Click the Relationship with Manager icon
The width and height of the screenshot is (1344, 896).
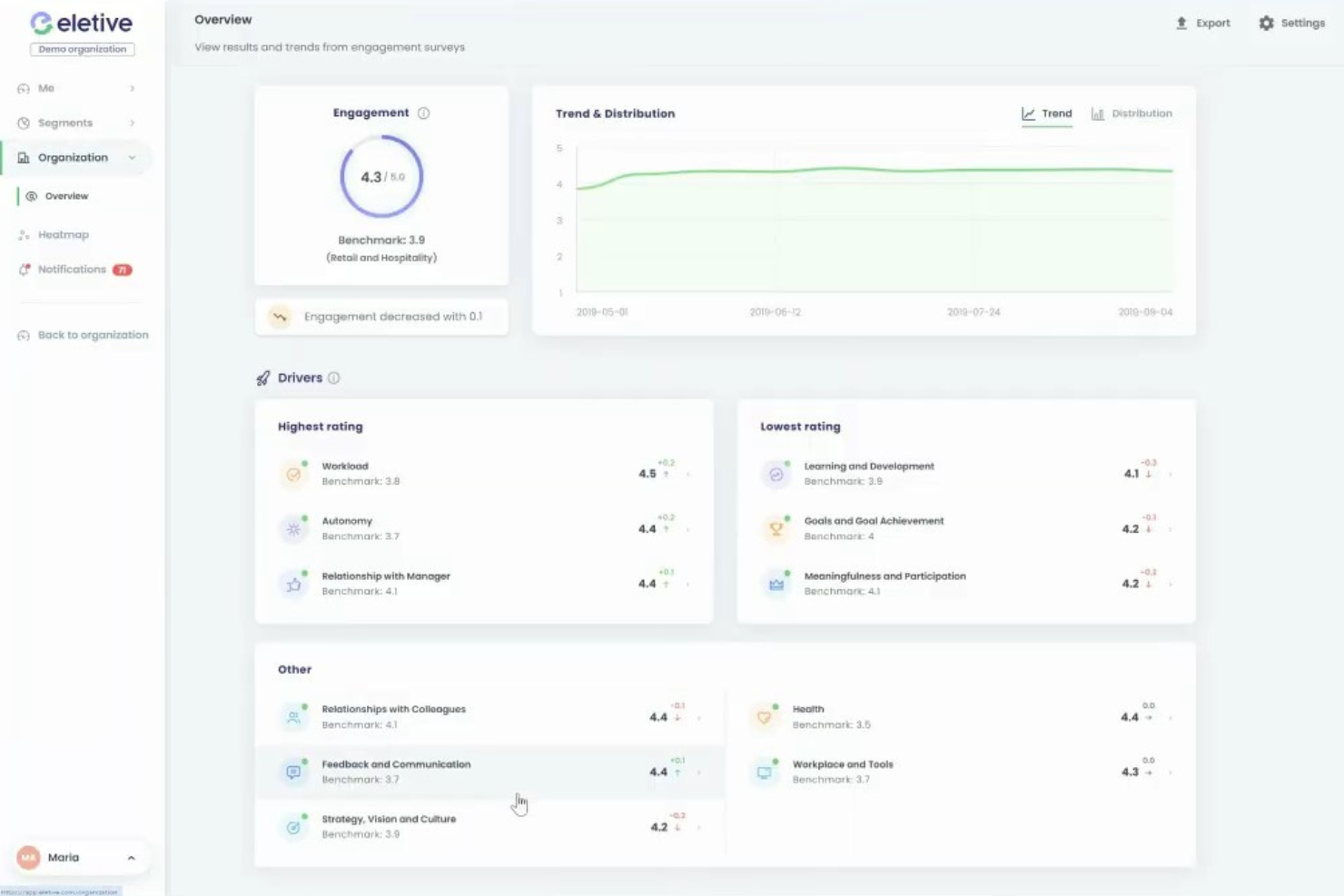point(293,585)
